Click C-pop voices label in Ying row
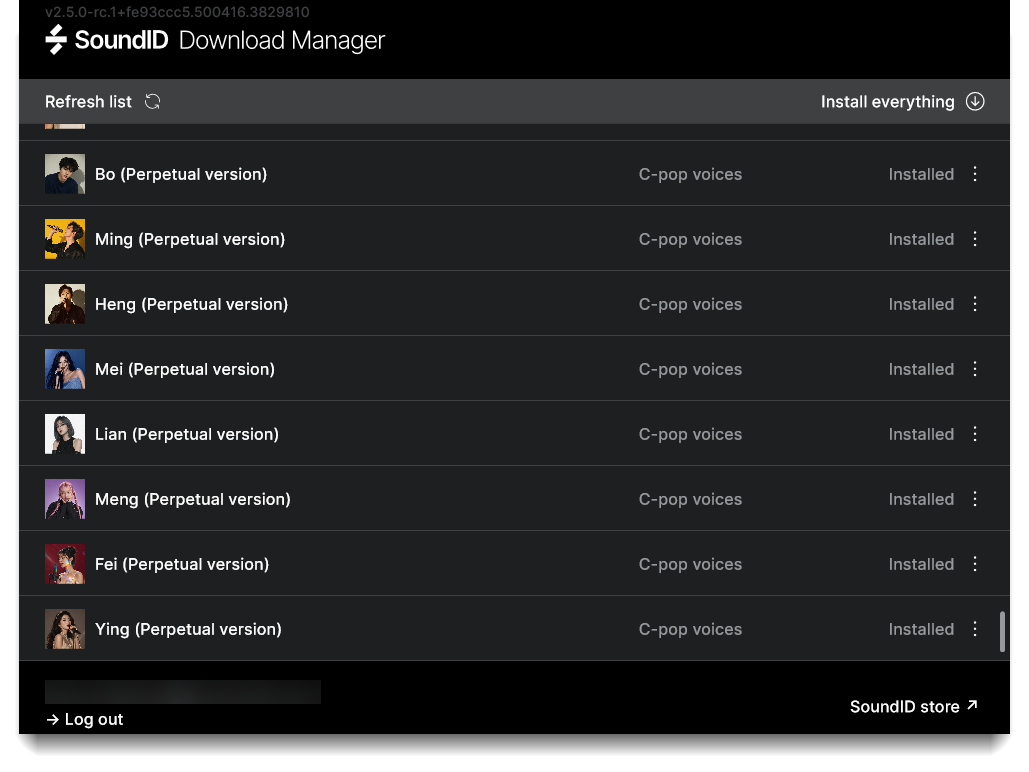The image size is (1029, 772). [x=690, y=629]
